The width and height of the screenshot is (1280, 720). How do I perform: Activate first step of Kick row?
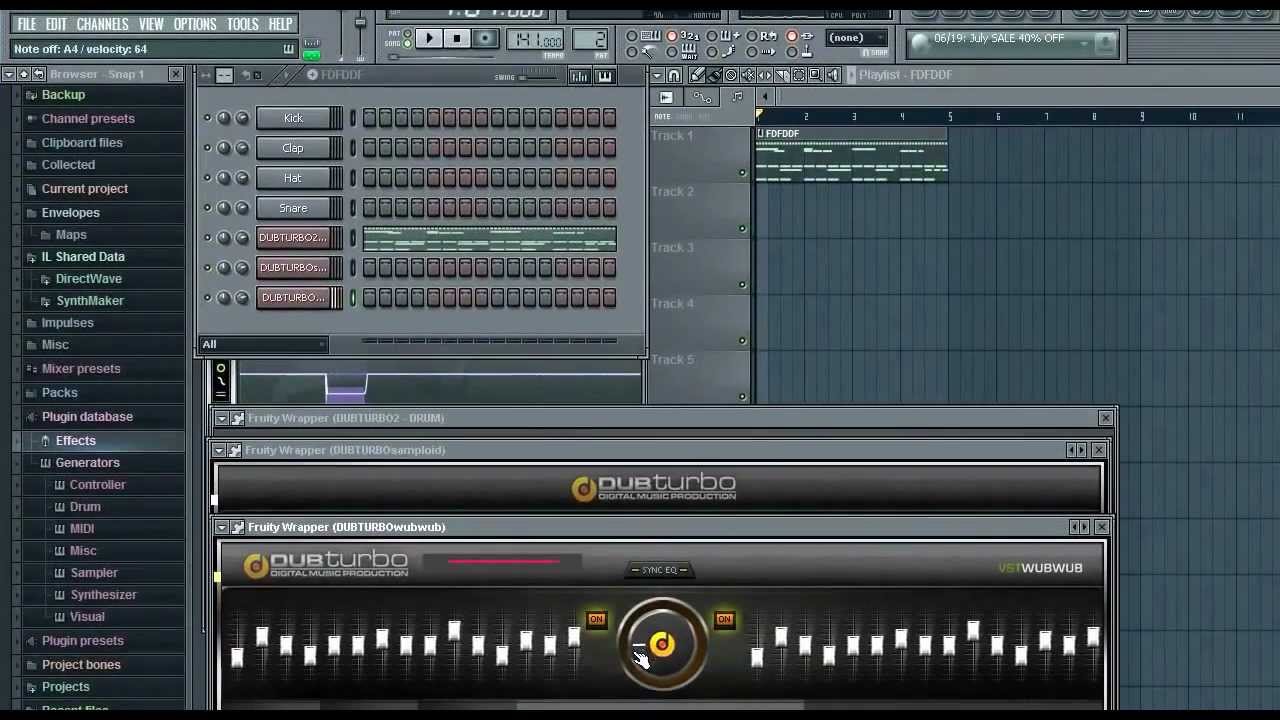pos(369,118)
